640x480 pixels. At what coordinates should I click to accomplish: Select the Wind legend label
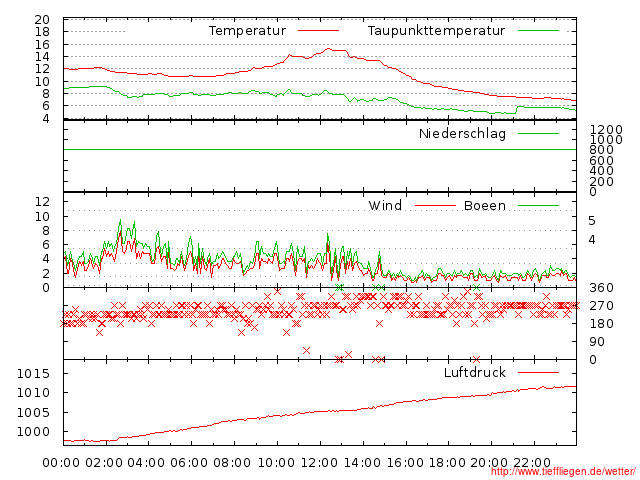[385, 206]
